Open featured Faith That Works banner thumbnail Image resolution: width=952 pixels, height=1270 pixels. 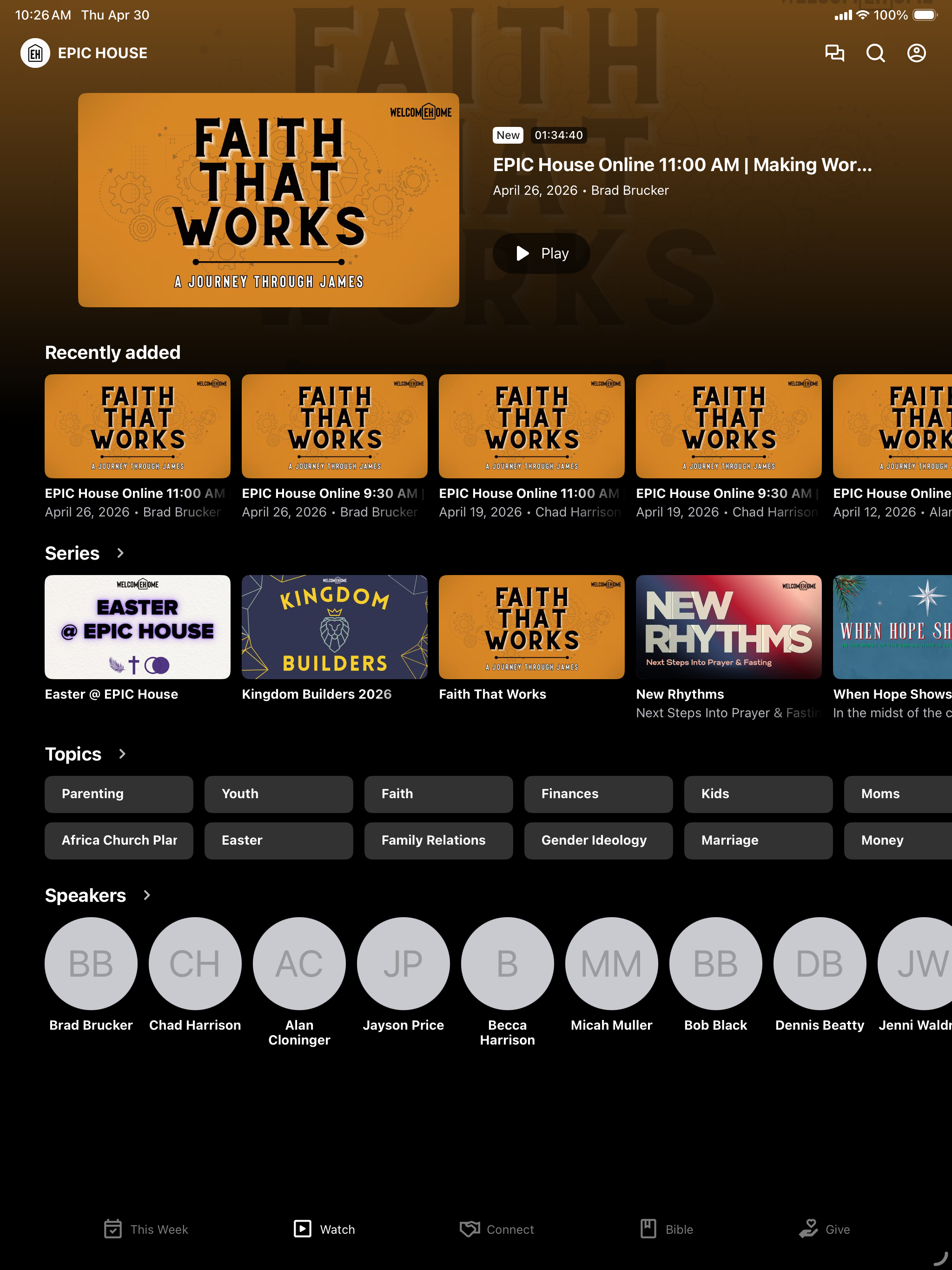point(269,200)
